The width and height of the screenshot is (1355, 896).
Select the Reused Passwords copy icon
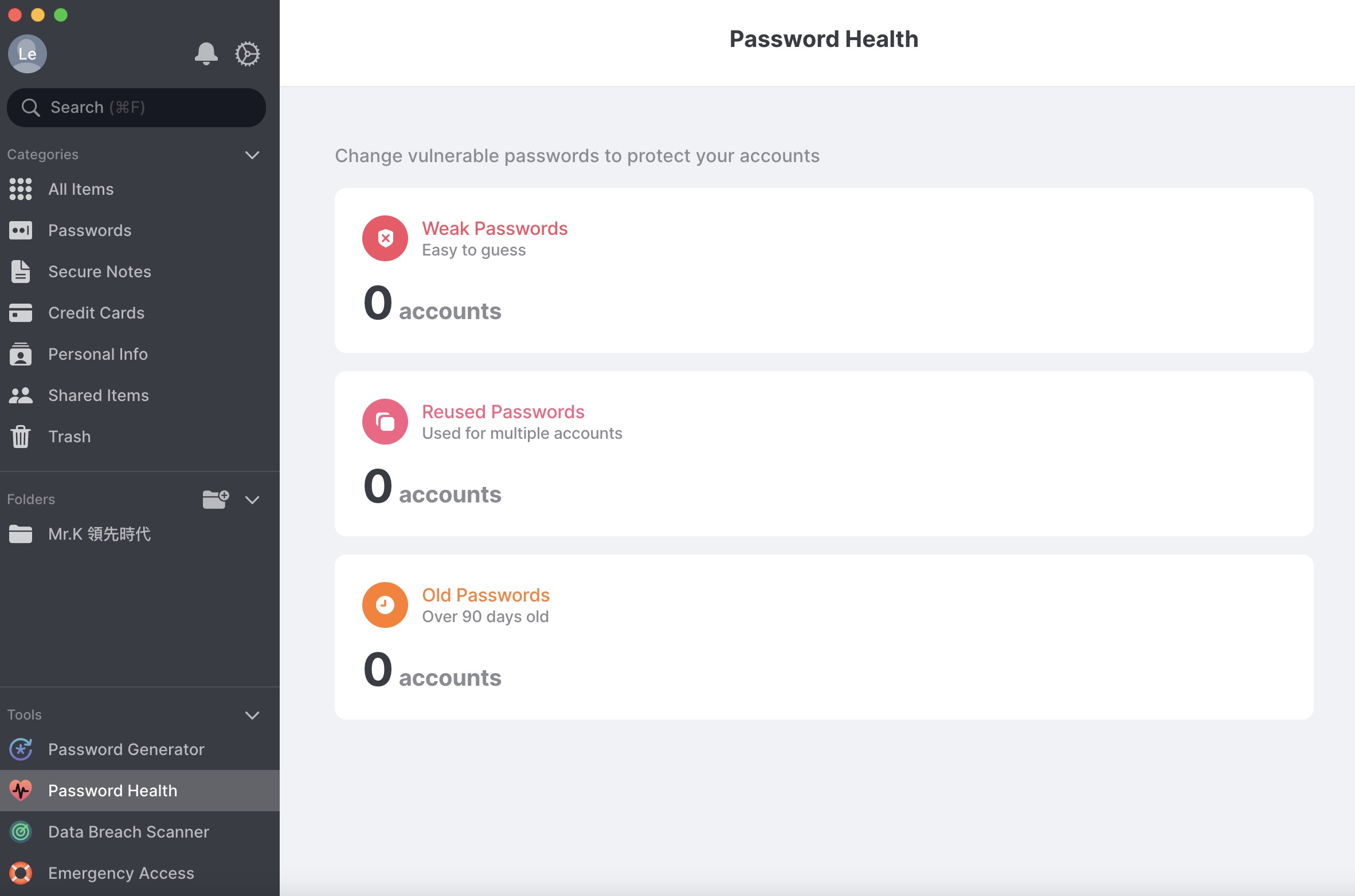pos(385,422)
